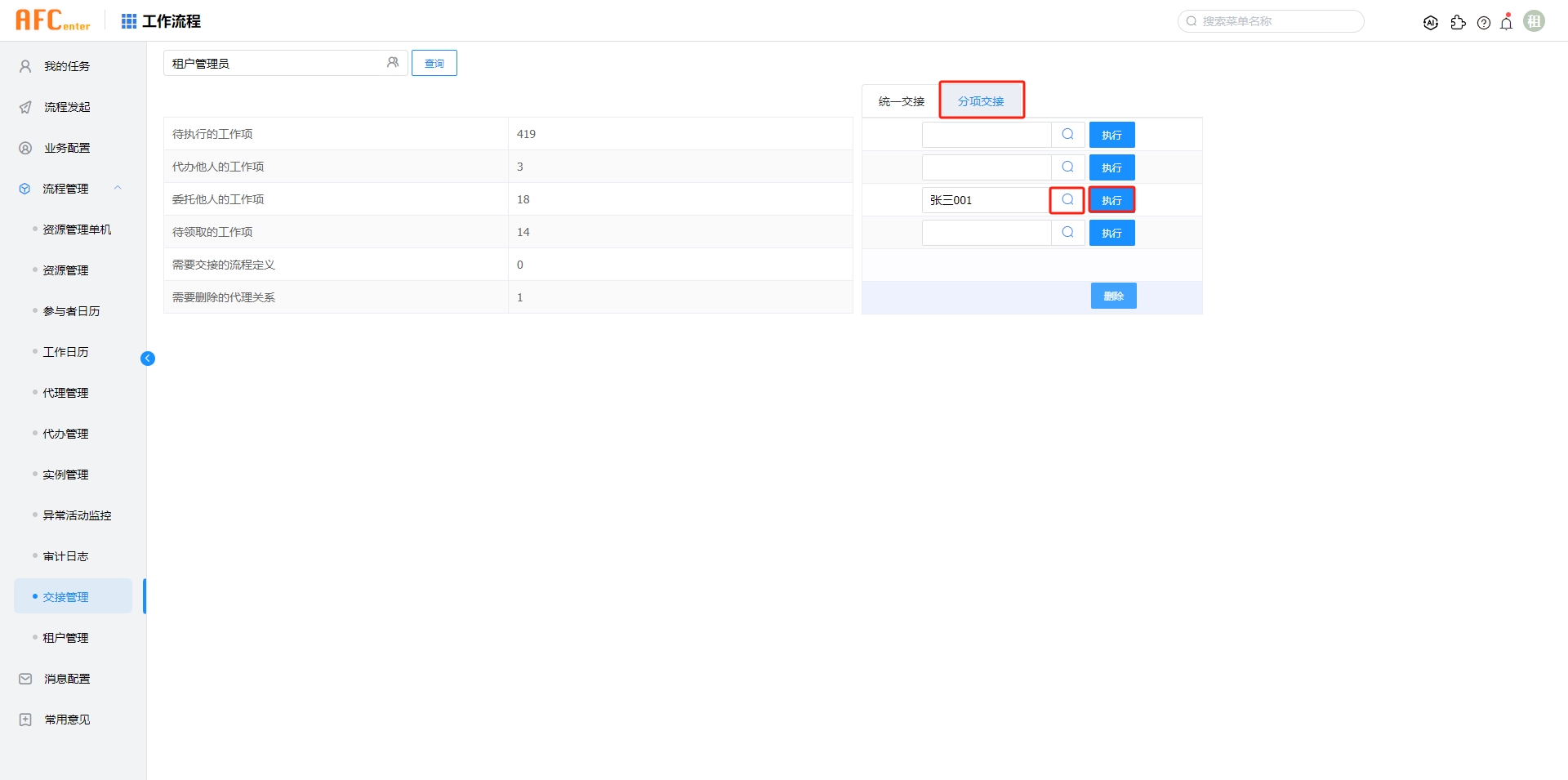Open the AI assistant icon in top bar
This screenshot has height=780, width=1568.
tap(1431, 22)
